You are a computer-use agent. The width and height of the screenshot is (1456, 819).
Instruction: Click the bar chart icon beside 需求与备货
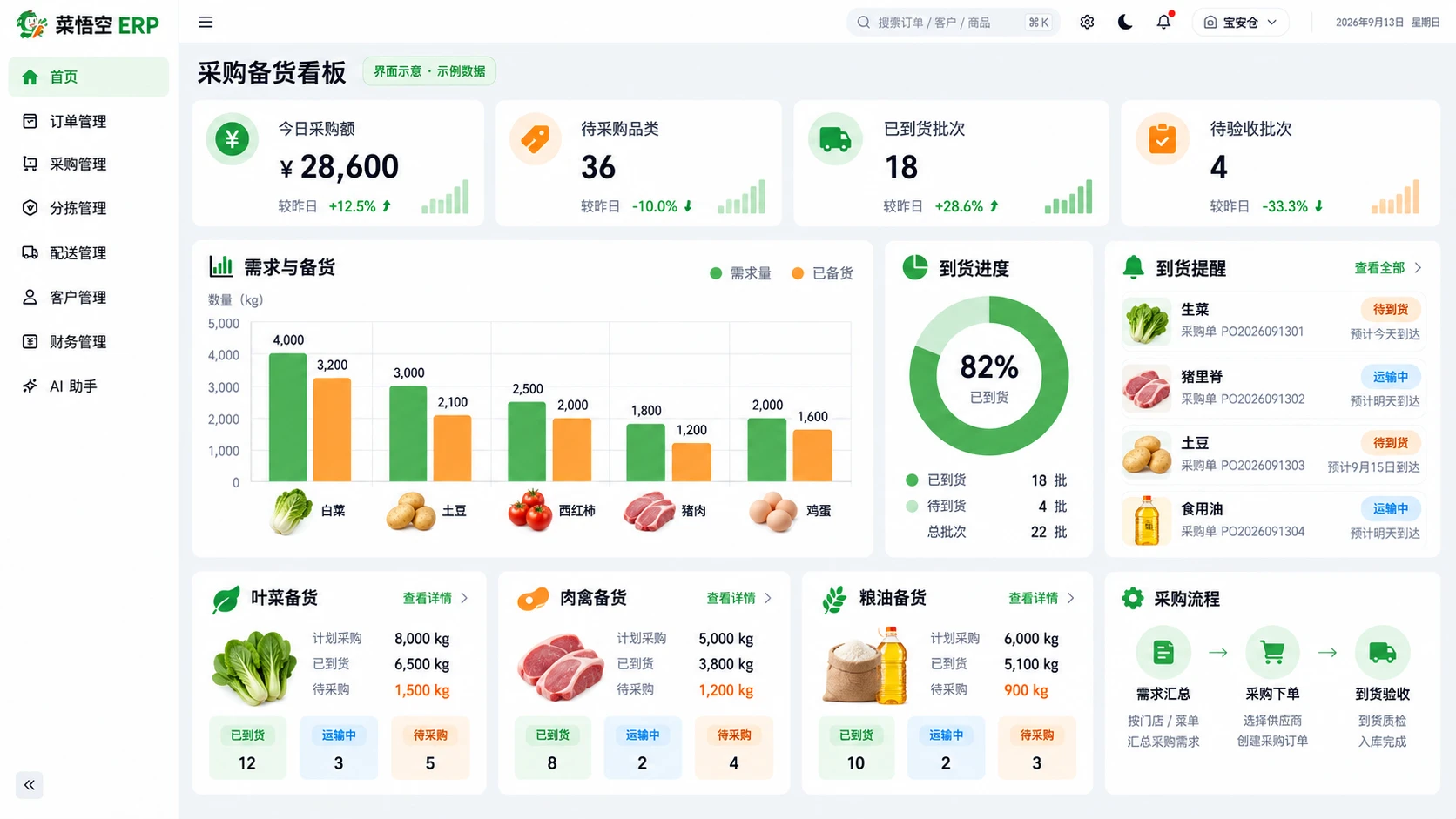coord(221,266)
